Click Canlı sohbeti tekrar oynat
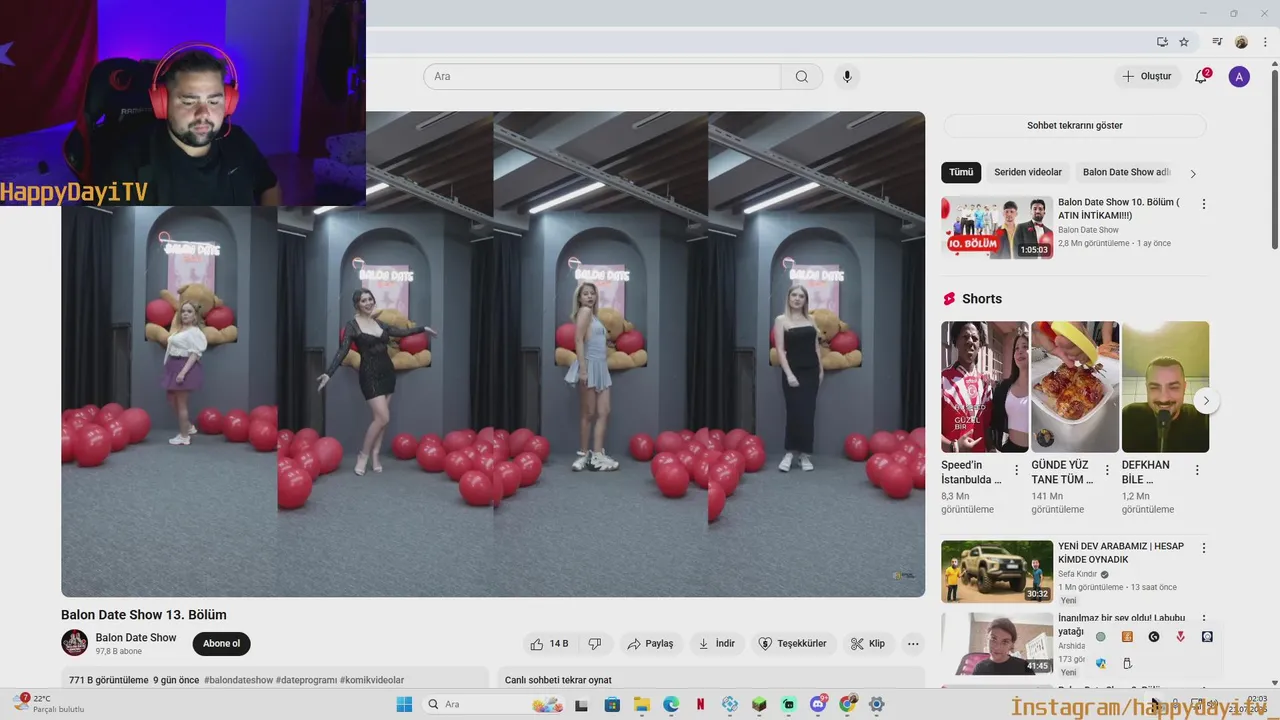 [x=558, y=680]
